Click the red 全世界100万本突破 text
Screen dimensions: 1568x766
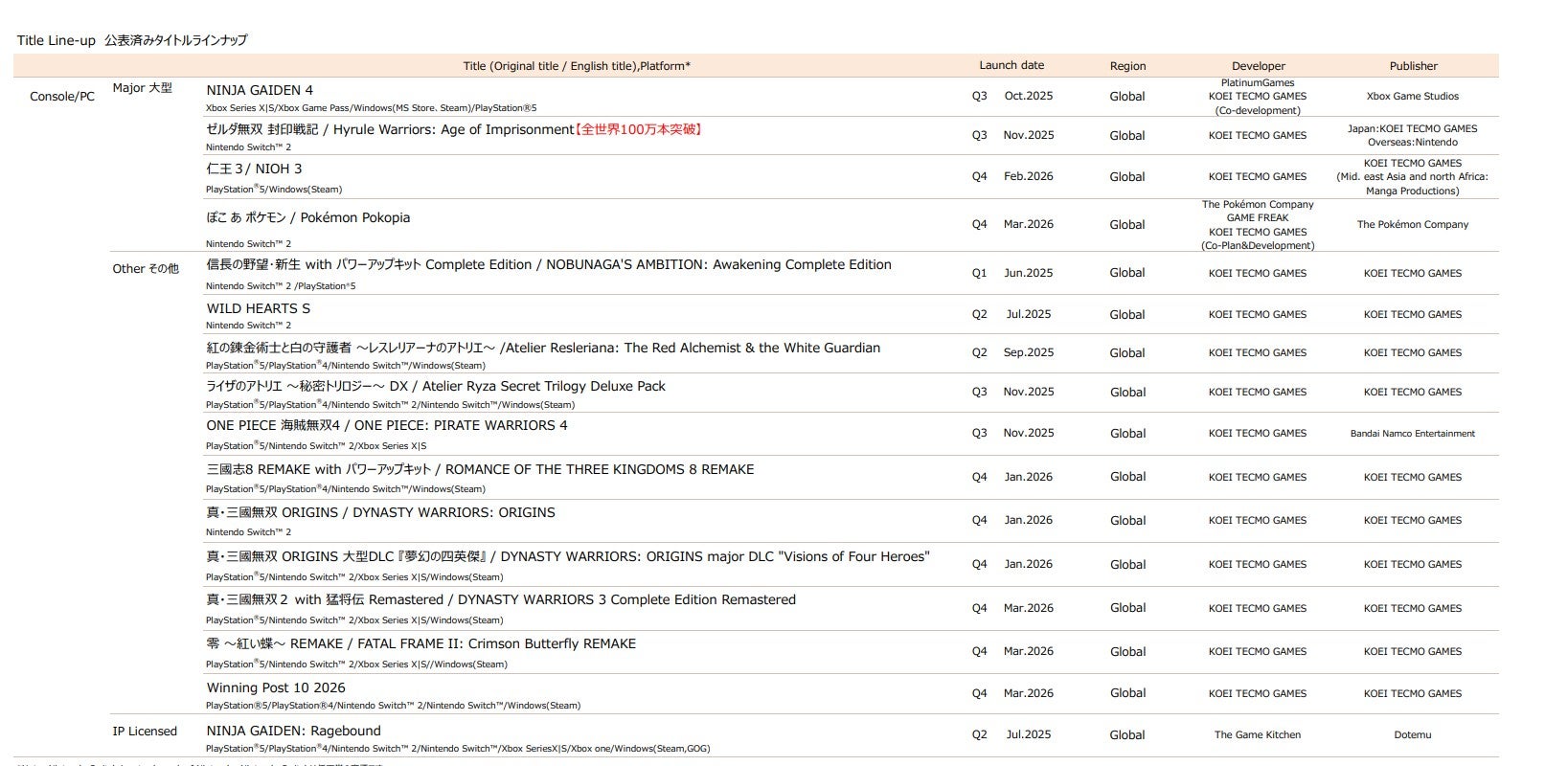tap(640, 129)
